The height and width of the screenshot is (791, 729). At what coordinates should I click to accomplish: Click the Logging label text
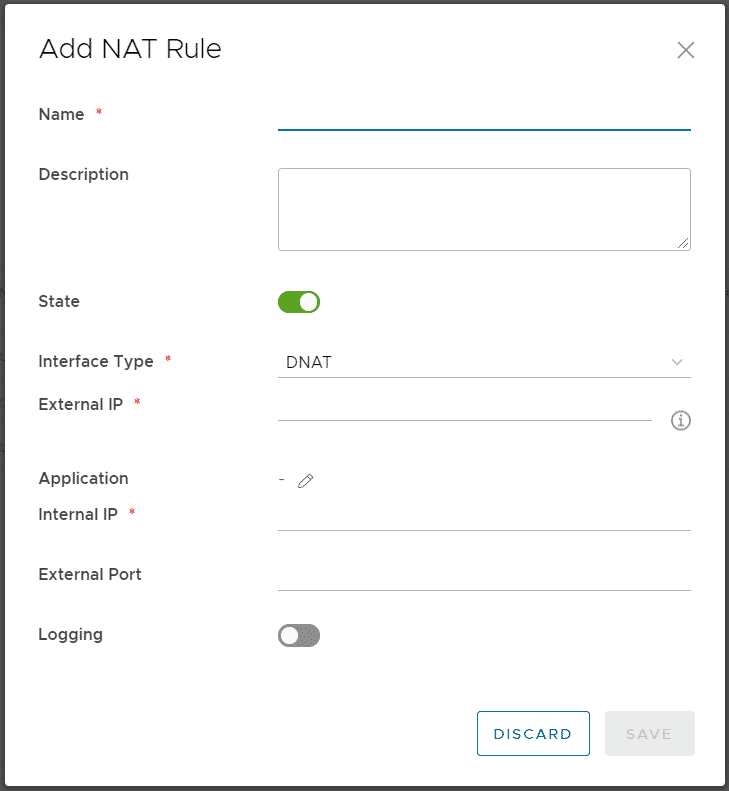click(71, 635)
